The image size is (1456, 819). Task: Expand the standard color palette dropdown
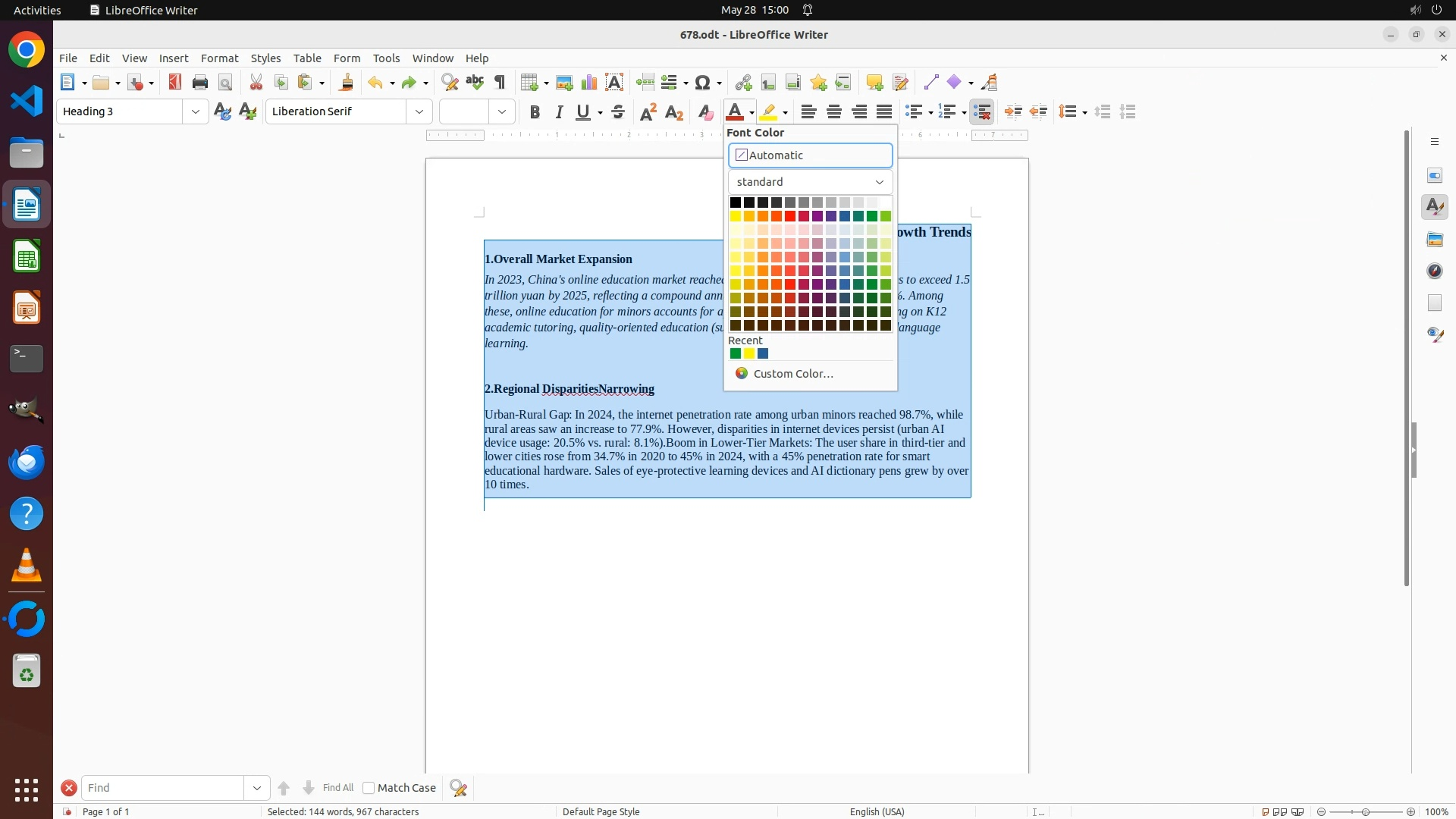[x=810, y=182]
